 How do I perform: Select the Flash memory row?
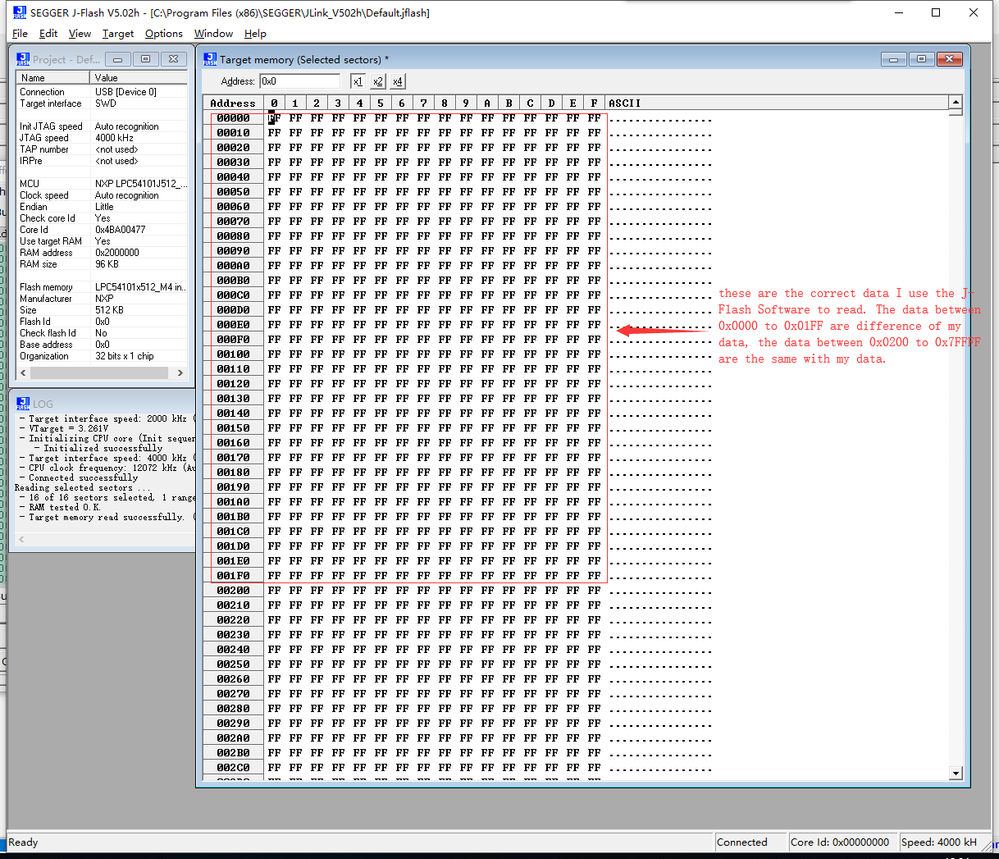(x=102, y=287)
